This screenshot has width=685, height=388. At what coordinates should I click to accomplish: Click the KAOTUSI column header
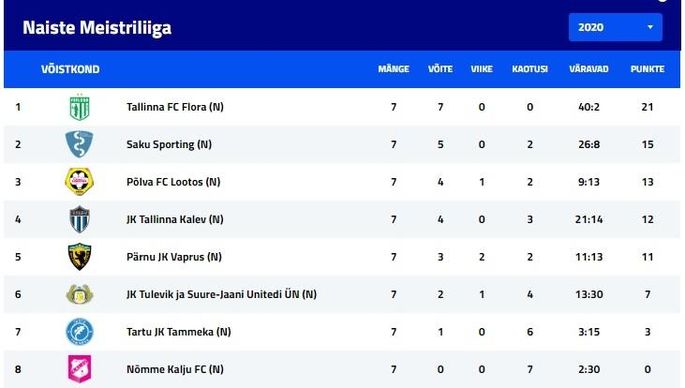point(529,69)
